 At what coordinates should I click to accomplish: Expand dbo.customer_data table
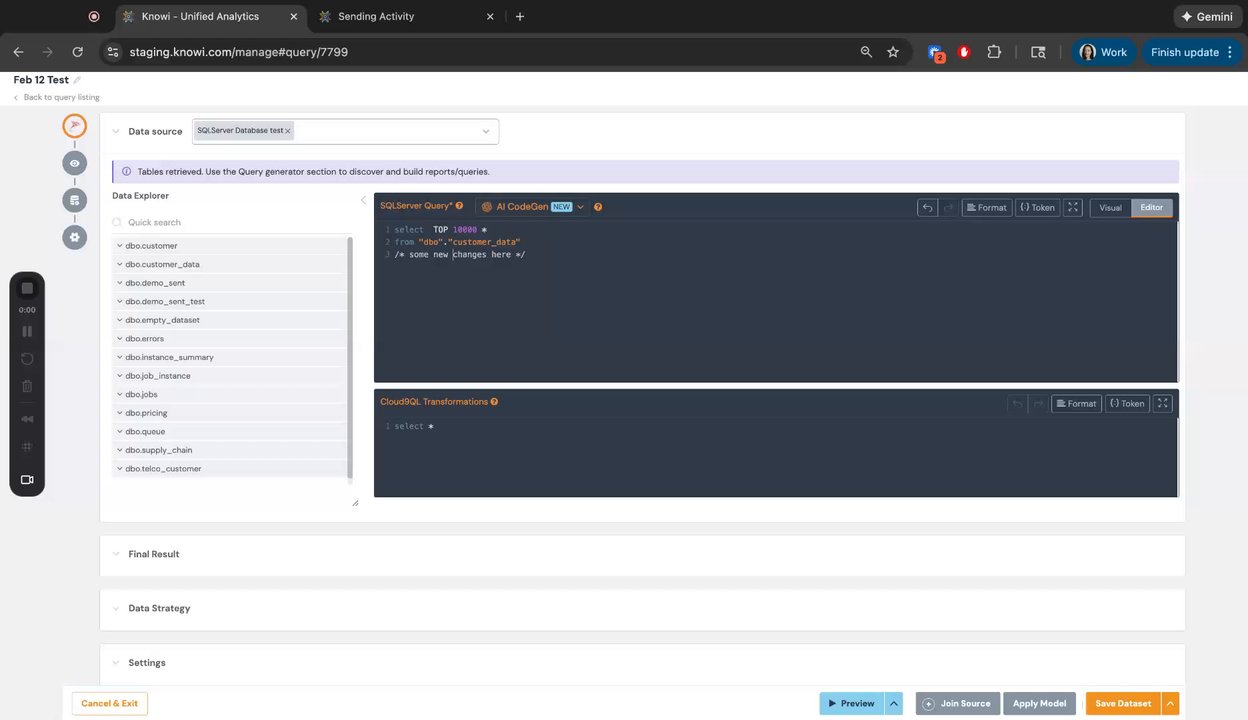(120, 264)
